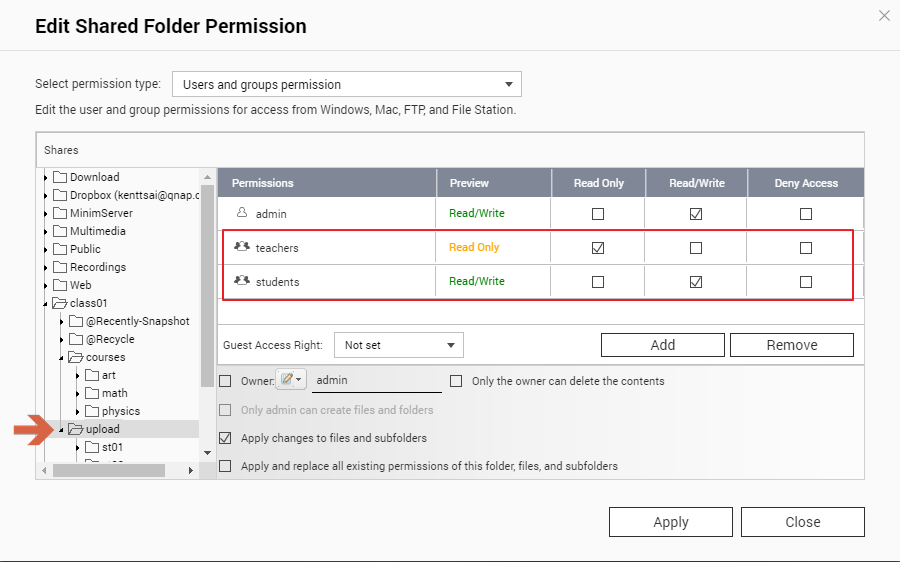Click the math folder icon
The width and height of the screenshot is (900, 562).
(92, 393)
